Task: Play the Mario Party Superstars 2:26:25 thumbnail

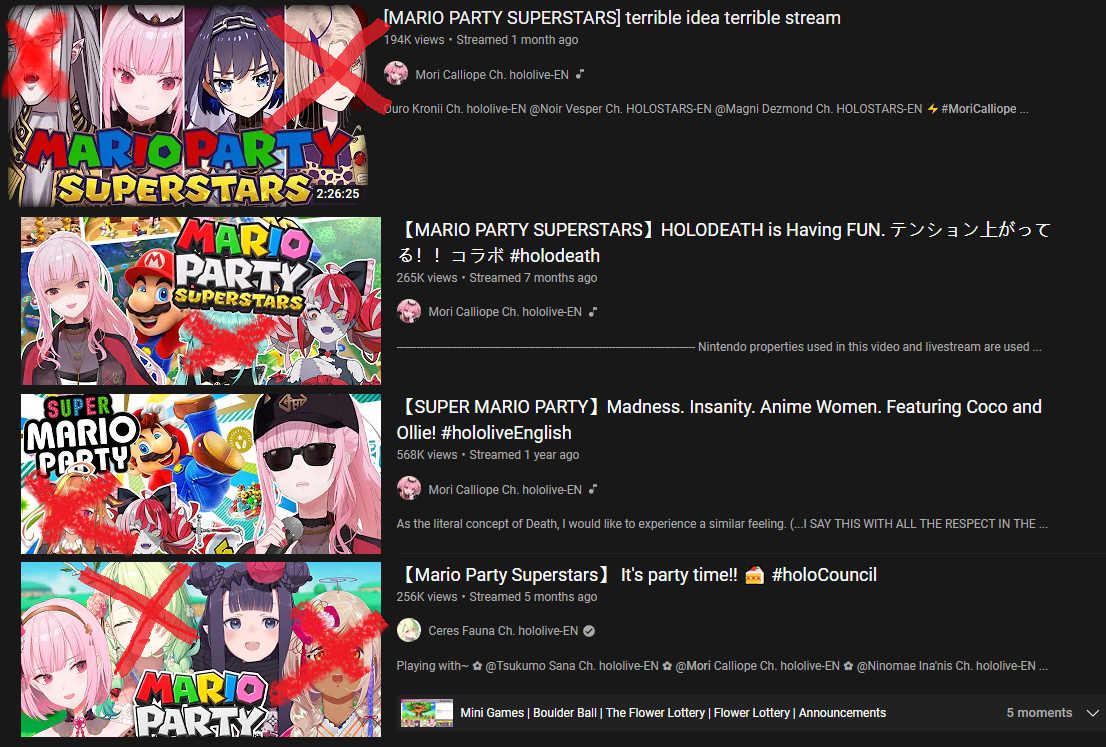Action: point(188,106)
